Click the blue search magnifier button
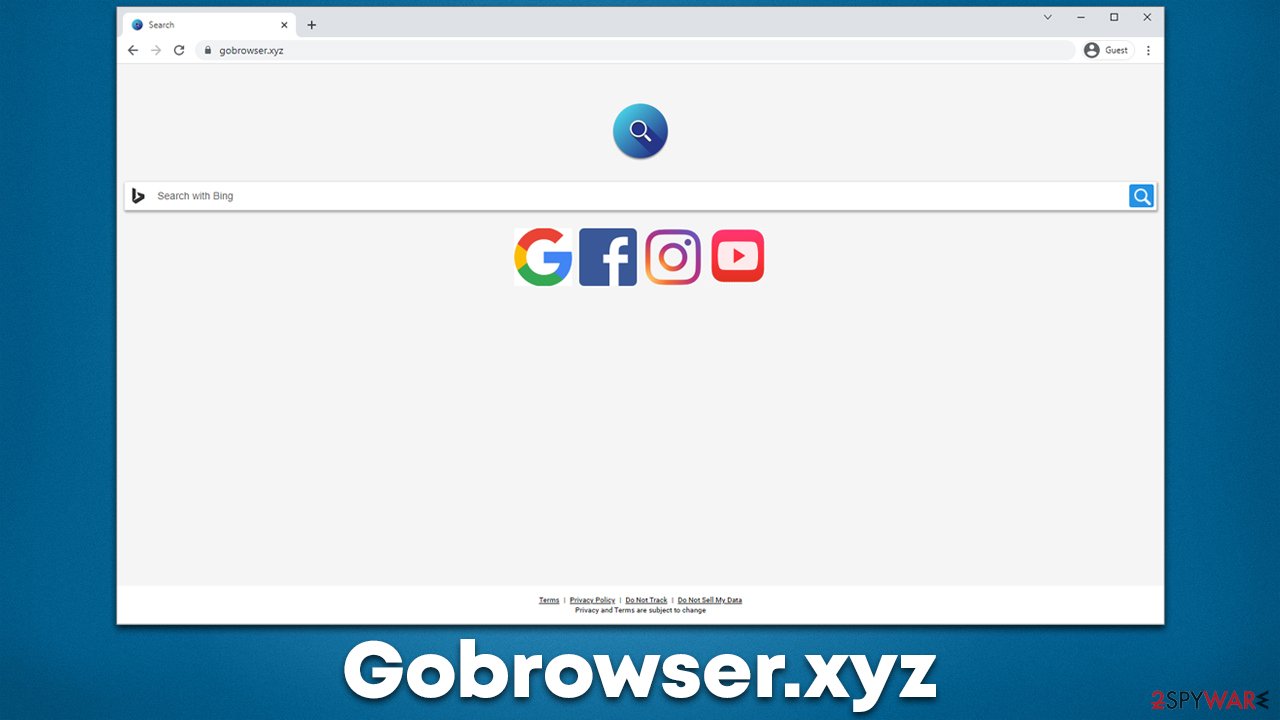The image size is (1280, 720). point(1141,196)
